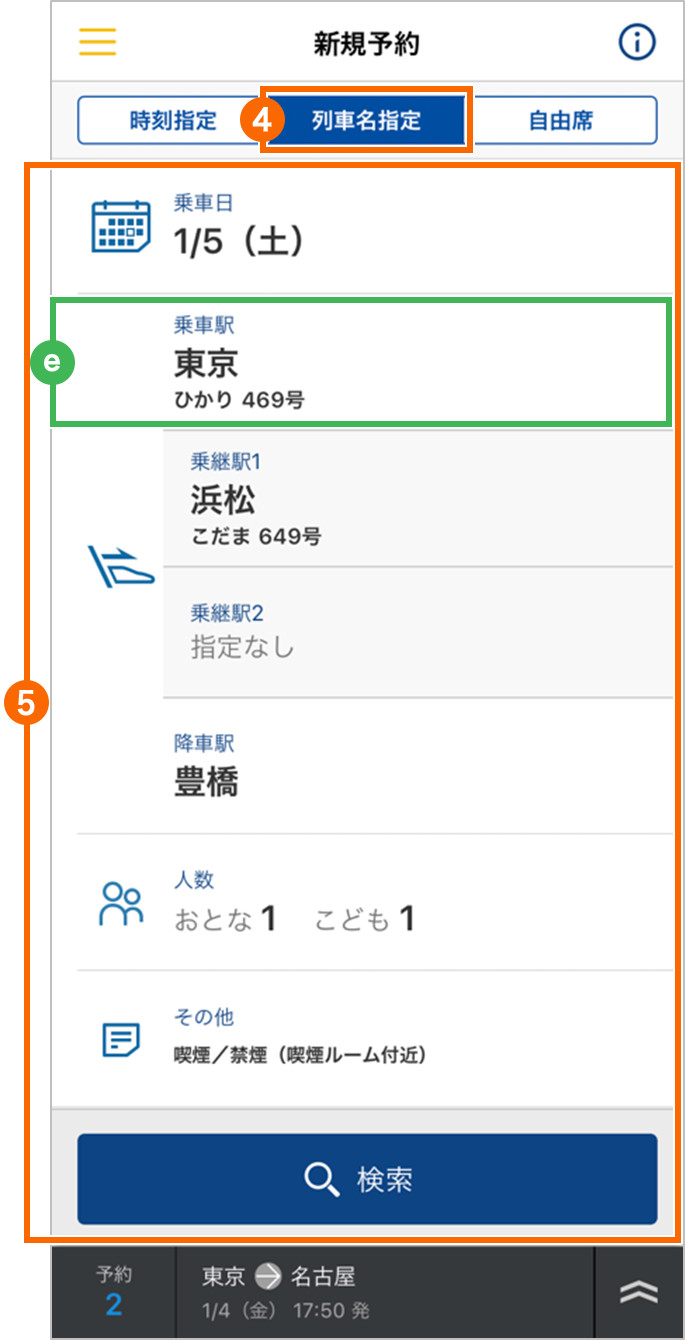The image size is (685, 1340).
Task: Change boarding date 1/5（土）
Action: [x=363, y=227]
